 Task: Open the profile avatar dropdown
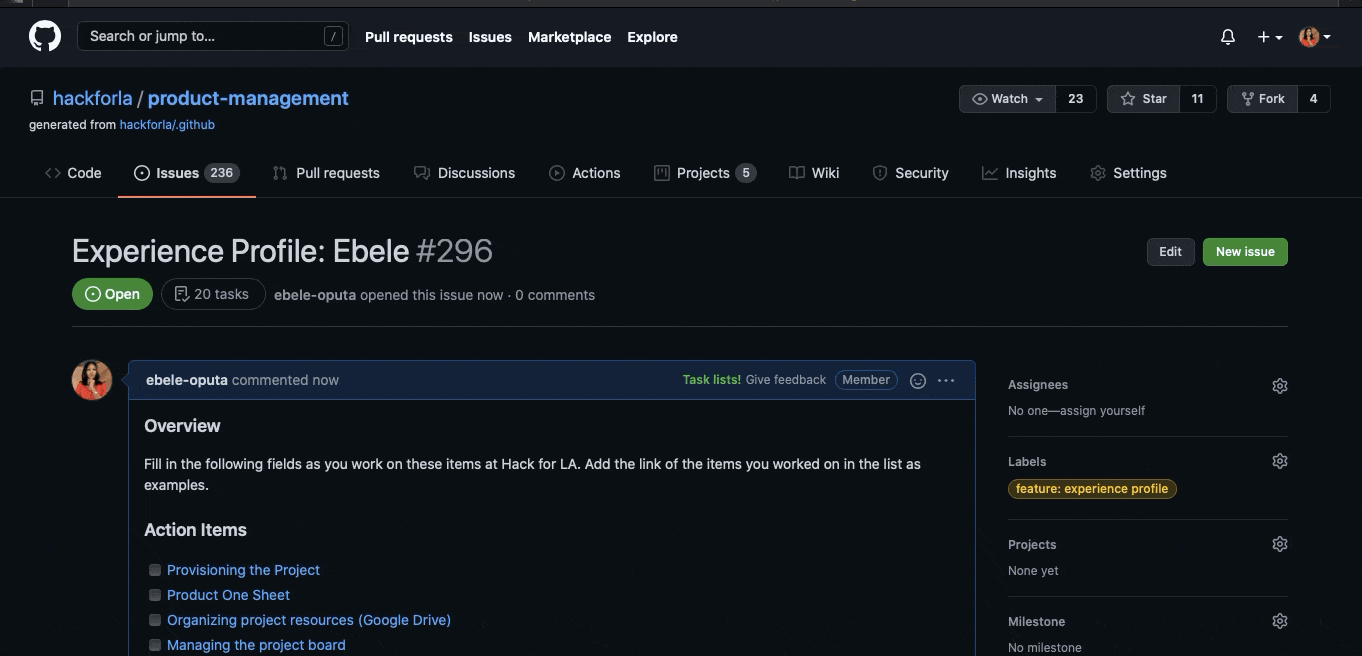pos(1313,36)
